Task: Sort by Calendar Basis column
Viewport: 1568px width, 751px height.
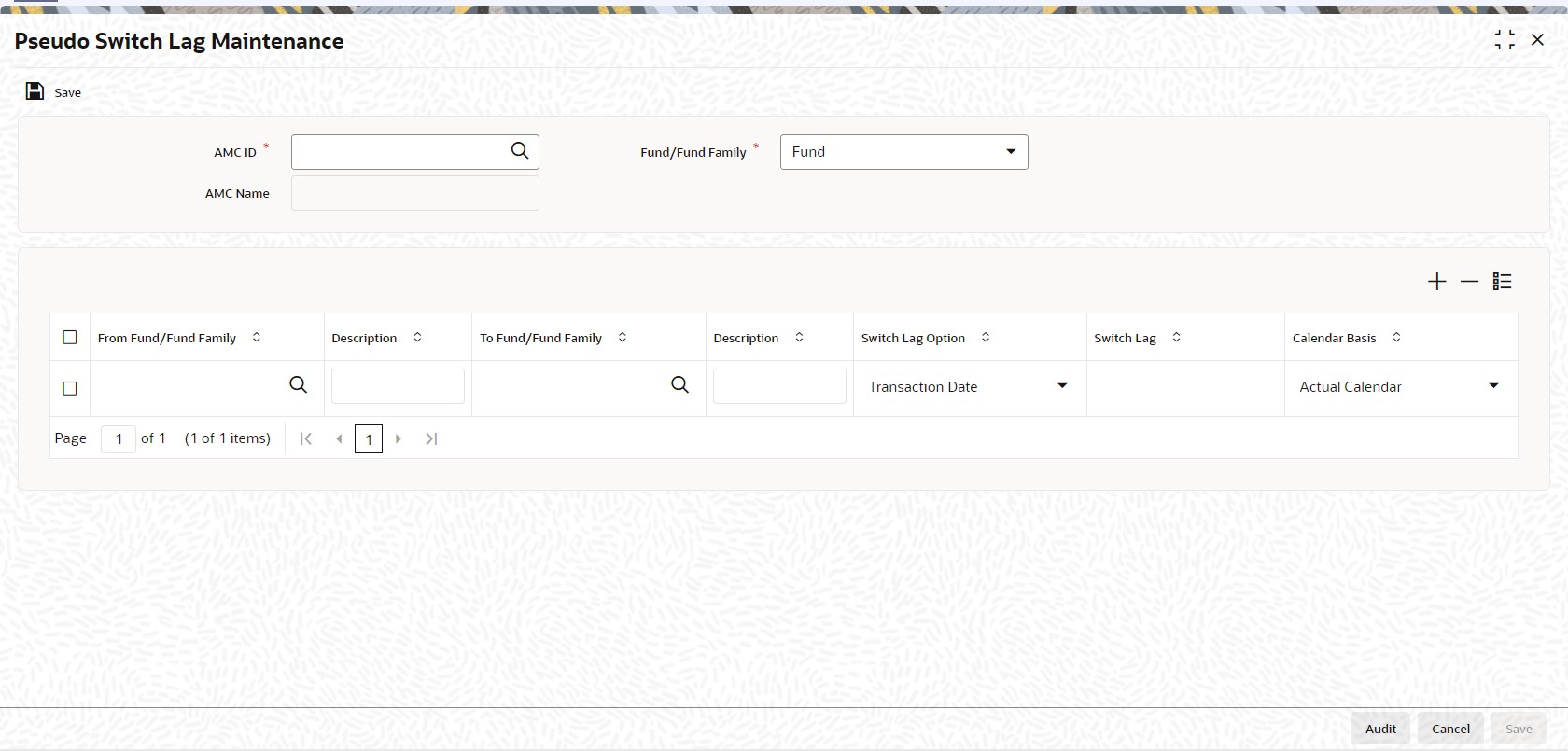Action: click(x=1396, y=338)
